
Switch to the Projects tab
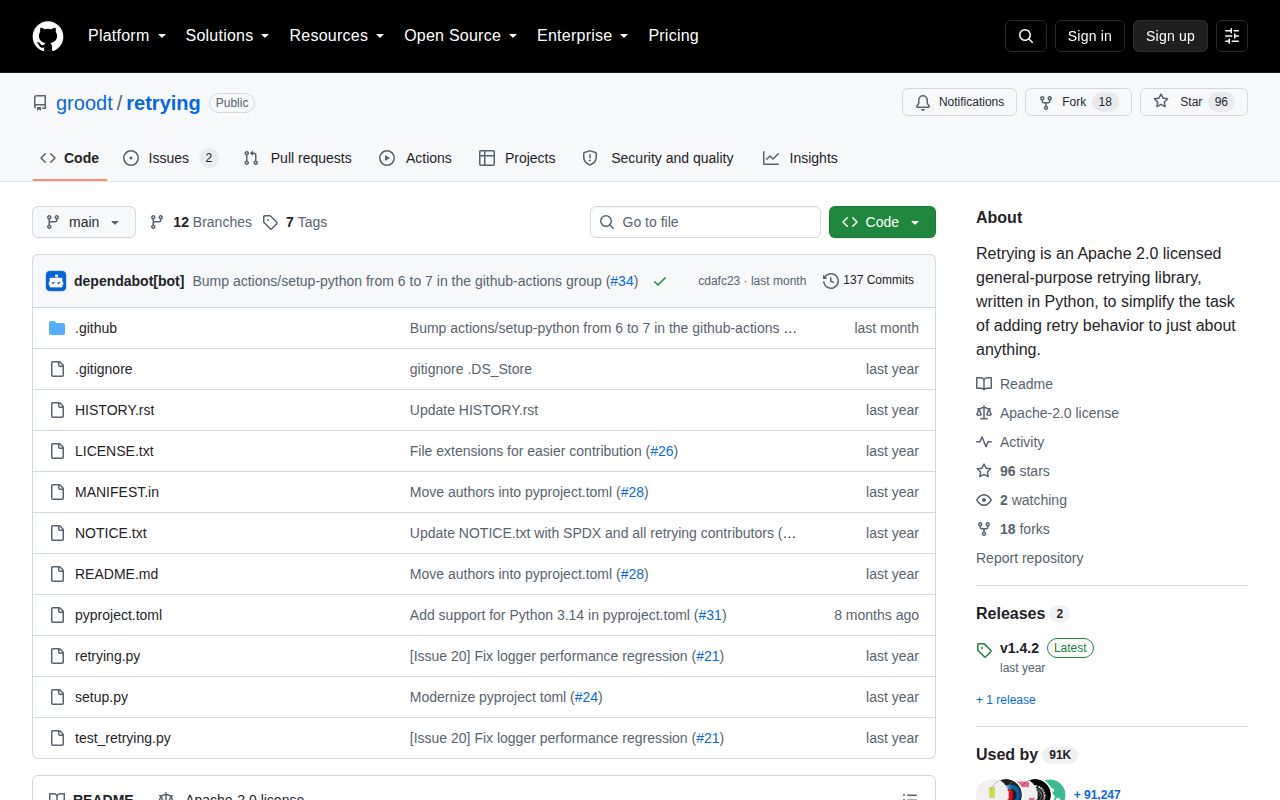(517, 158)
